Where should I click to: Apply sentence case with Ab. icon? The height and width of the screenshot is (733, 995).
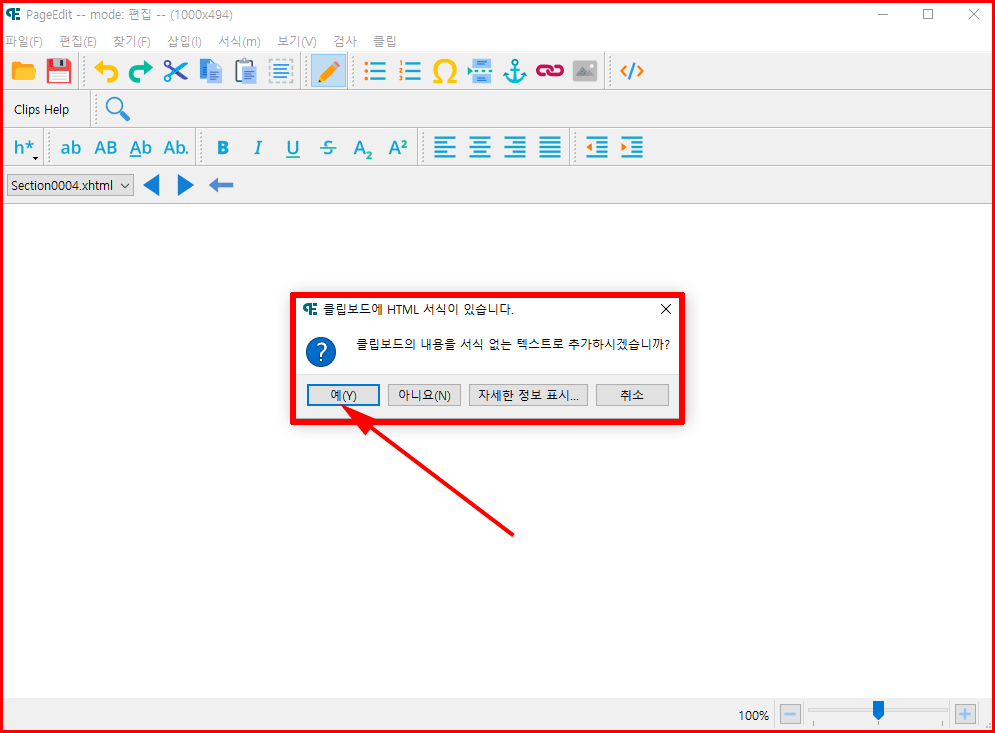coord(176,148)
